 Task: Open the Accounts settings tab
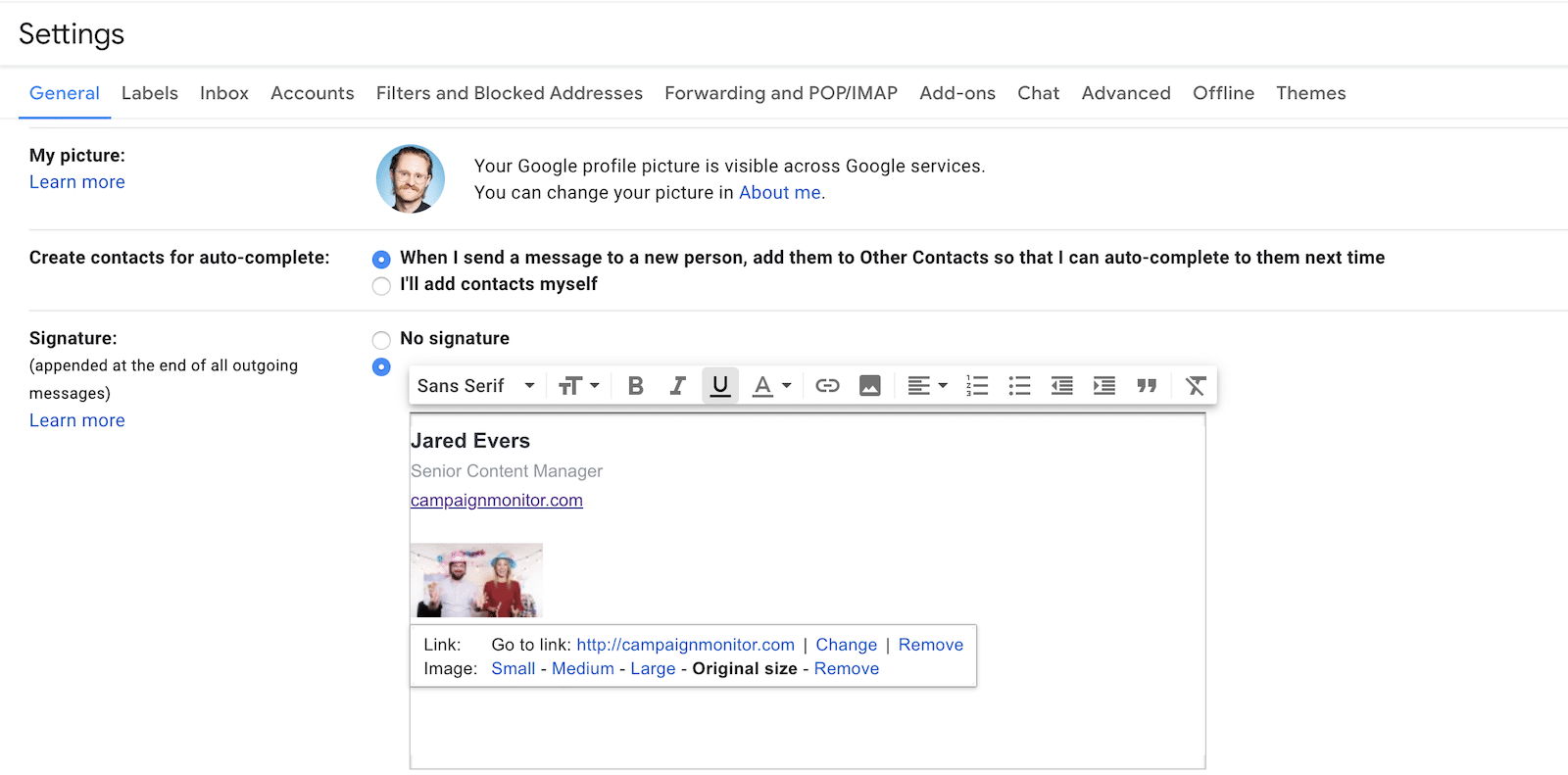coord(313,93)
